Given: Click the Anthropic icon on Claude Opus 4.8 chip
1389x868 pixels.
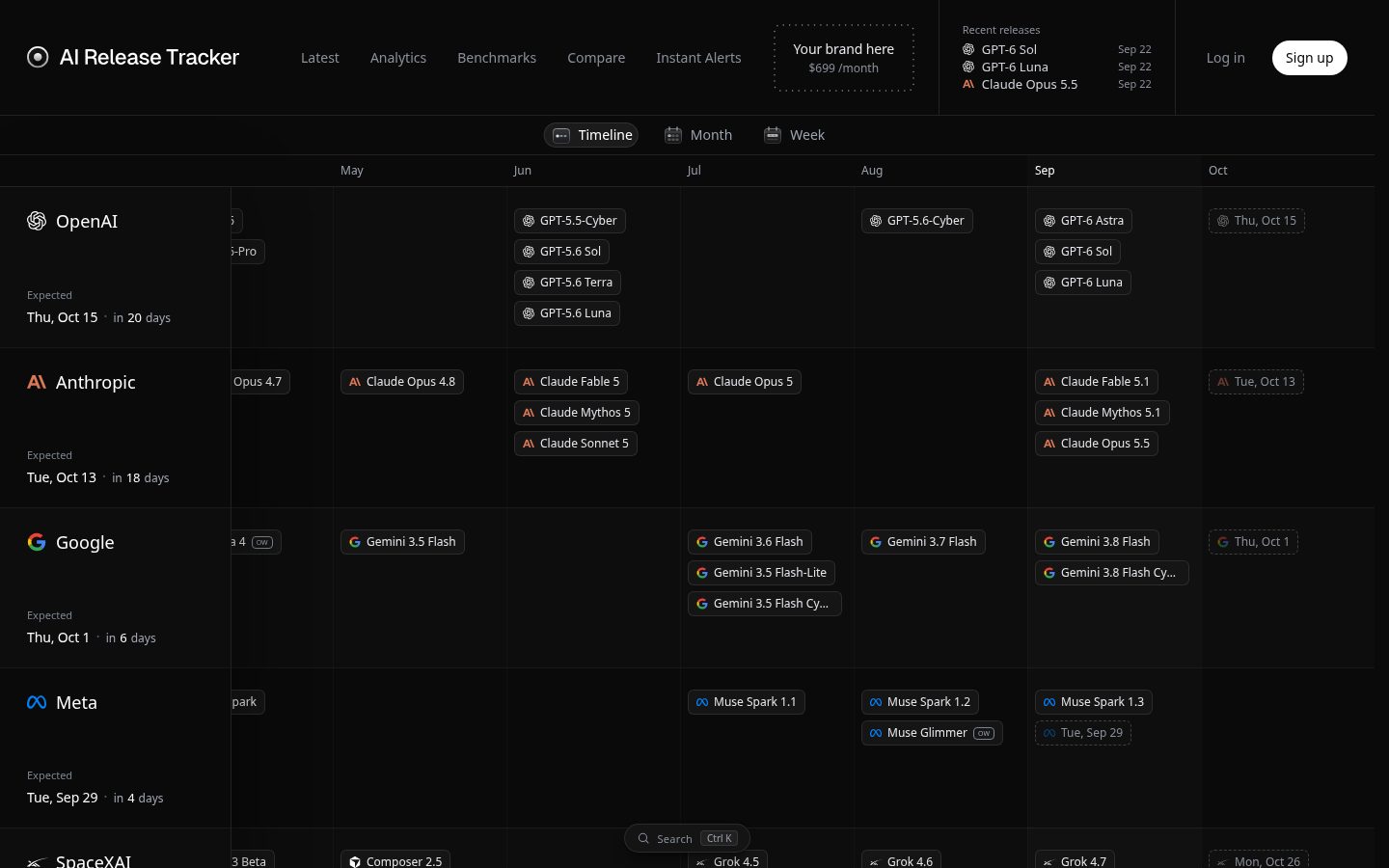Looking at the screenshot, I should (355, 382).
